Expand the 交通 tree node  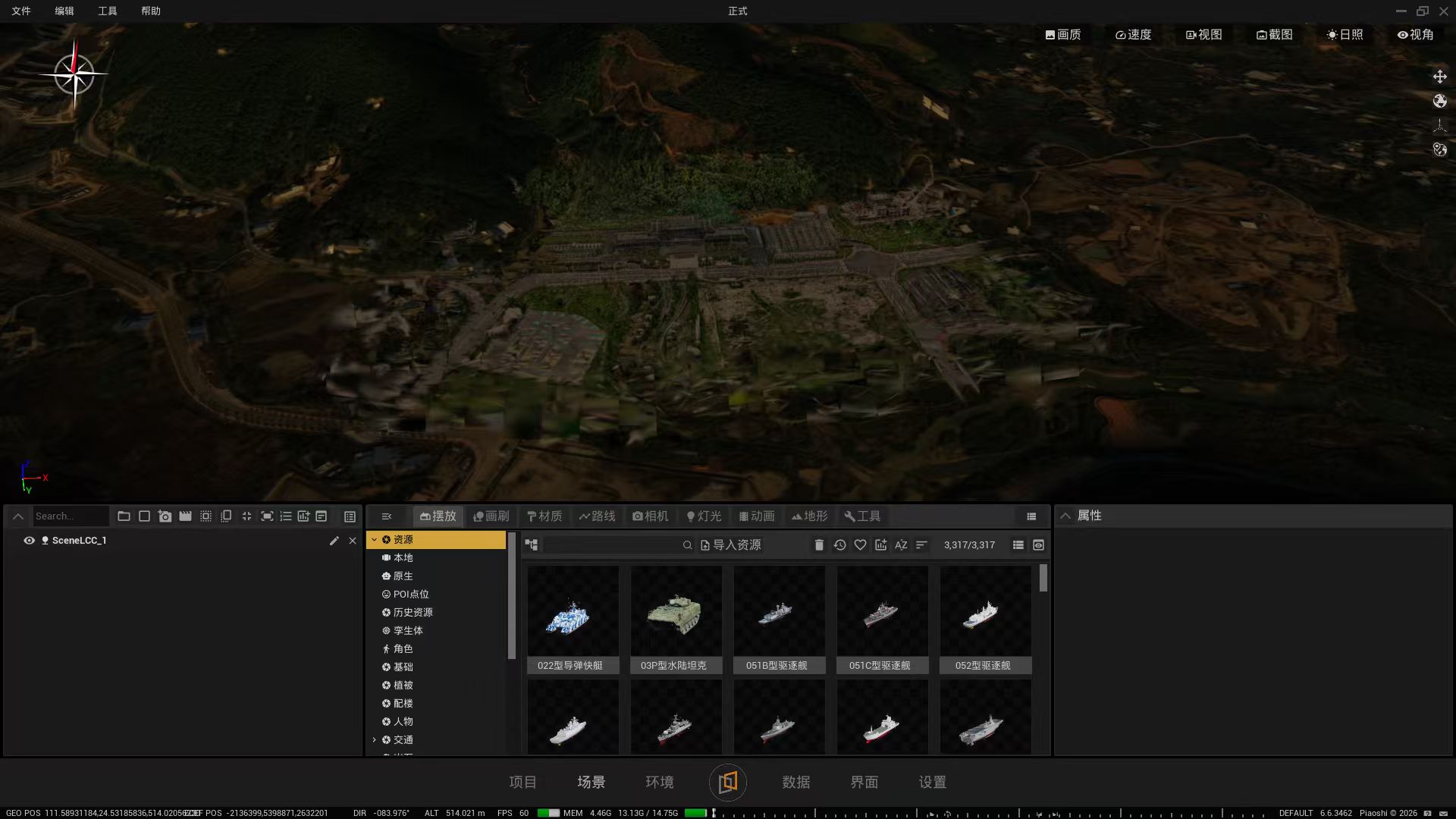[x=374, y=740]
